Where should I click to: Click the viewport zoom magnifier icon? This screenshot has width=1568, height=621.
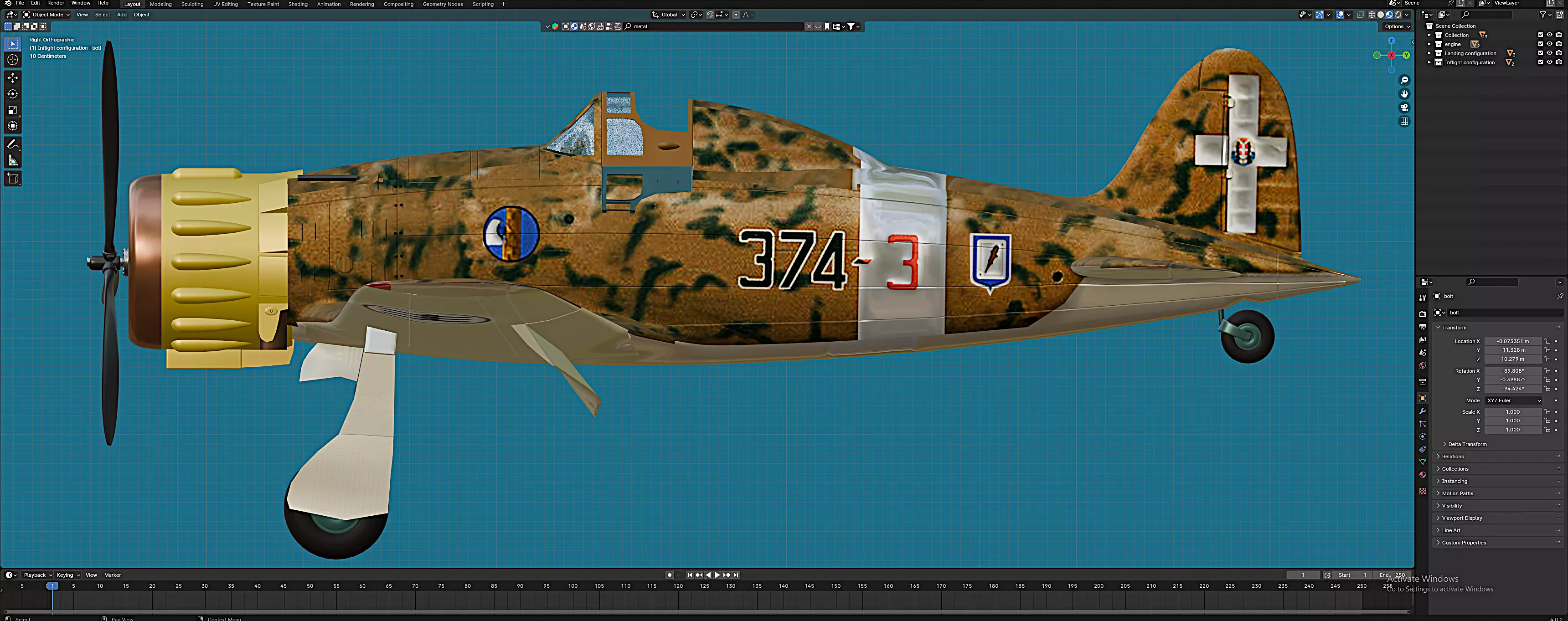click(x=1404, y=80)
